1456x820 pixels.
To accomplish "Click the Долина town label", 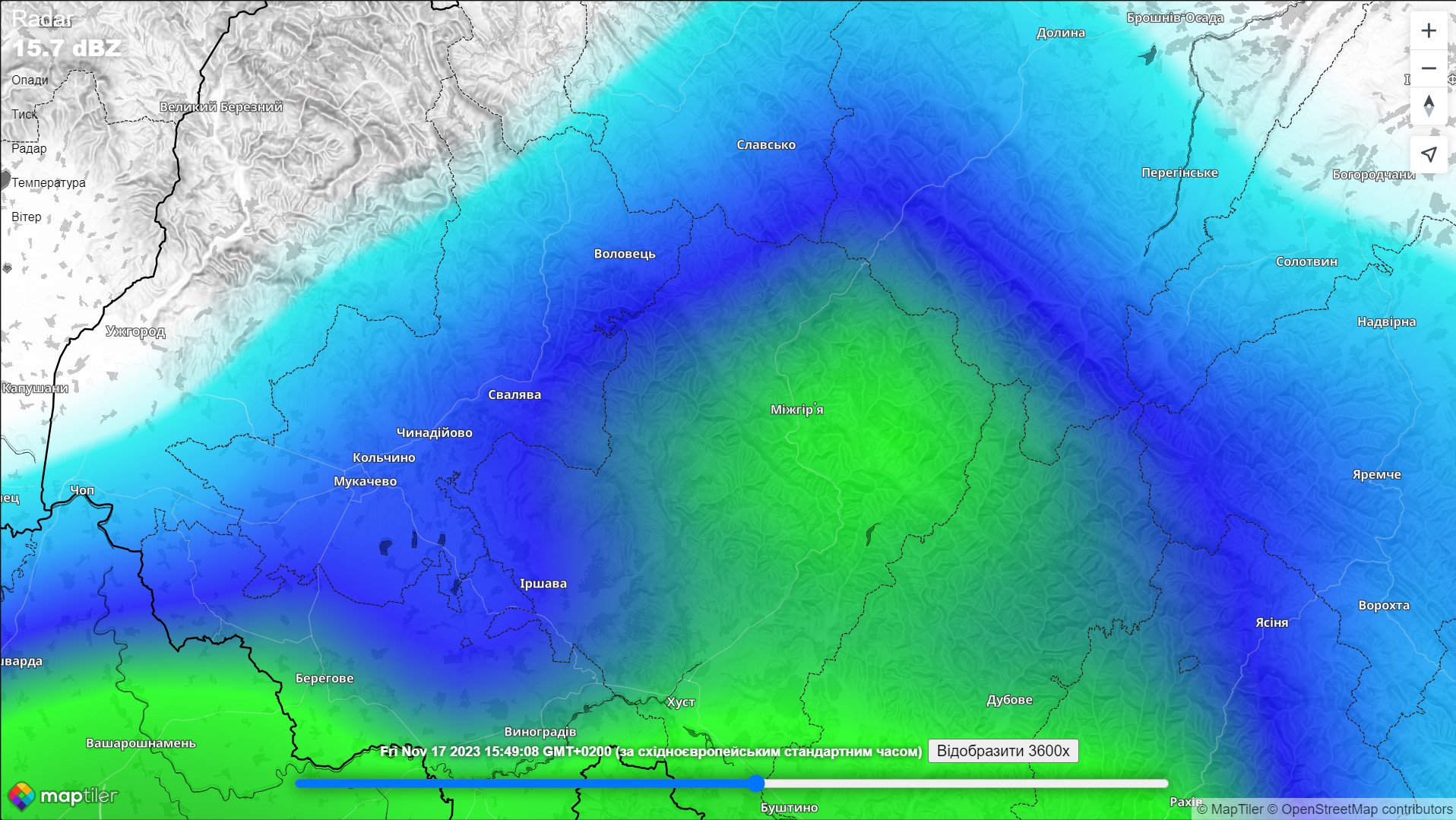I will [1061, 33].
